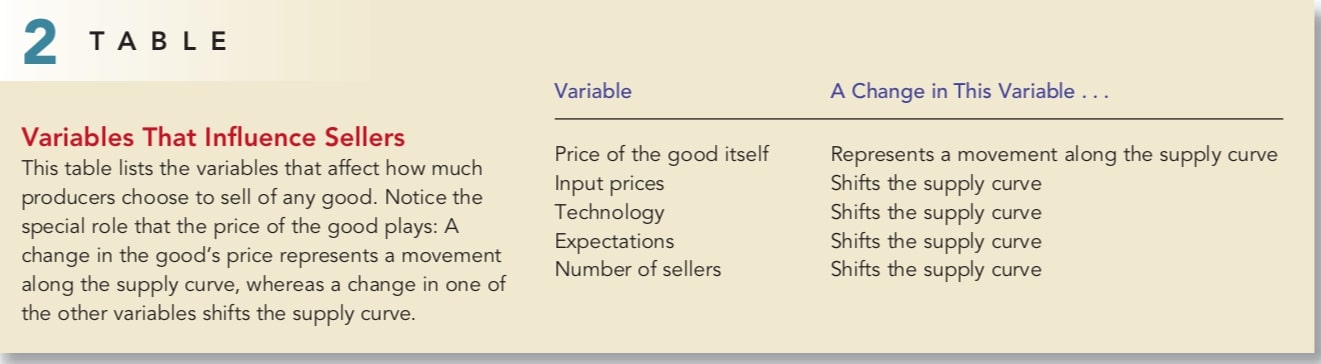Screen dimensions: 1321x364
Task: Select the 'Technology' variable cell
Action: [609, 213]
